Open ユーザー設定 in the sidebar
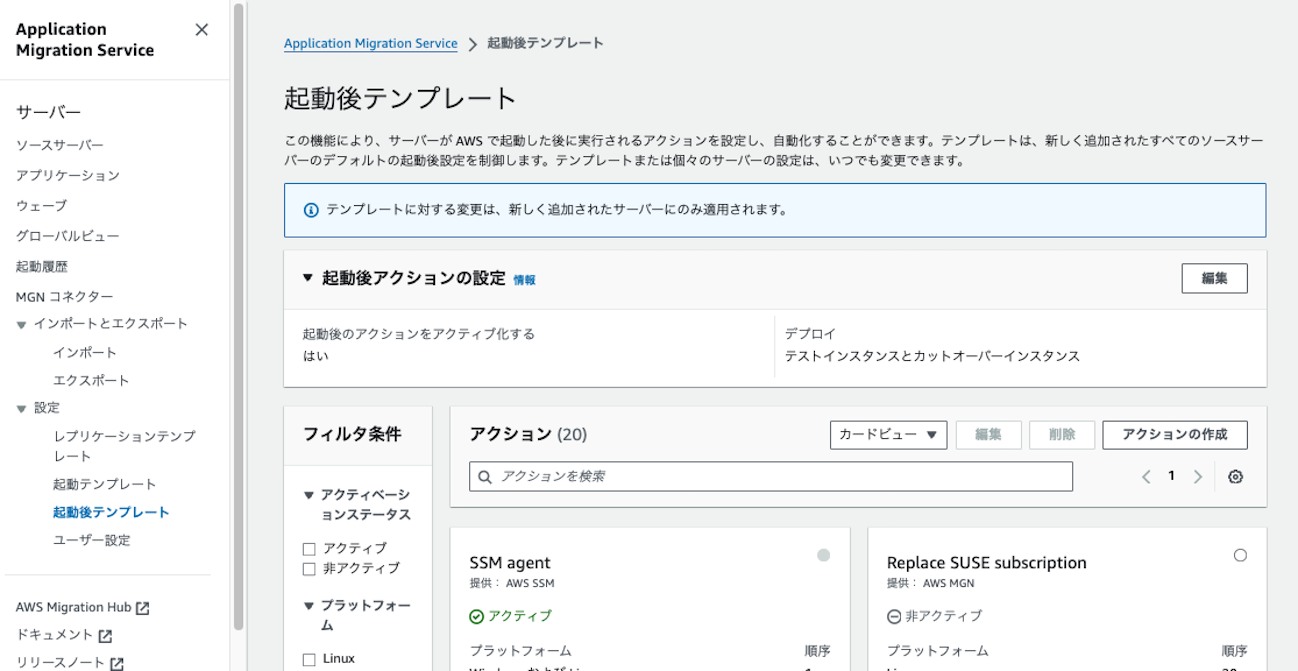 click(x=91, y=540)
